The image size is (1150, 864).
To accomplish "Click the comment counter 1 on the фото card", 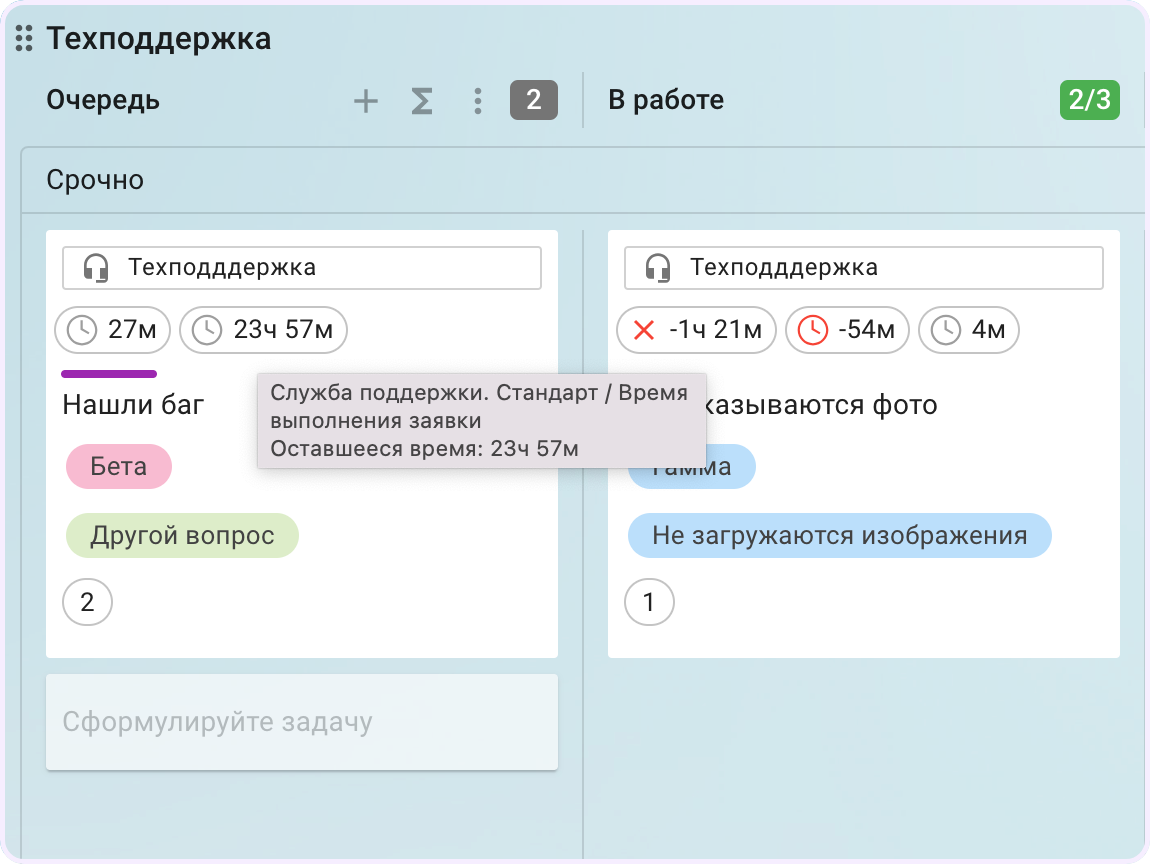I will click(x=649, y=602).
